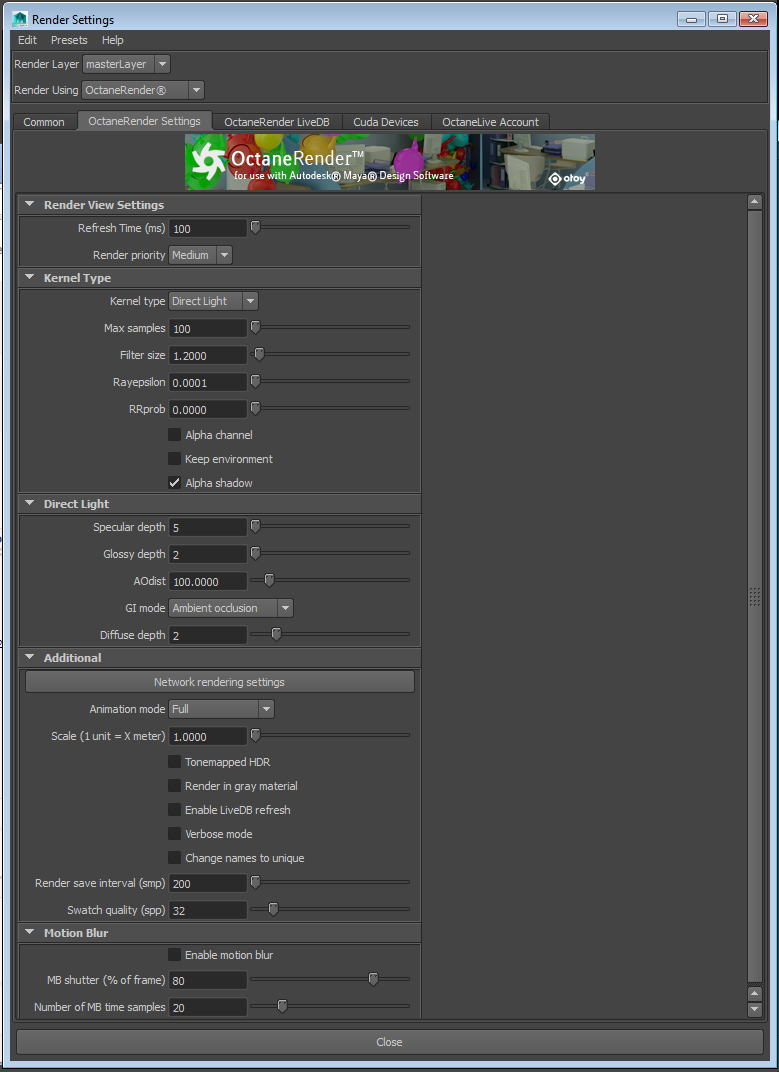Click the Rayepsilon 0.0001 field
This screenshot has width=779, height=1072.
click(208, 382)
